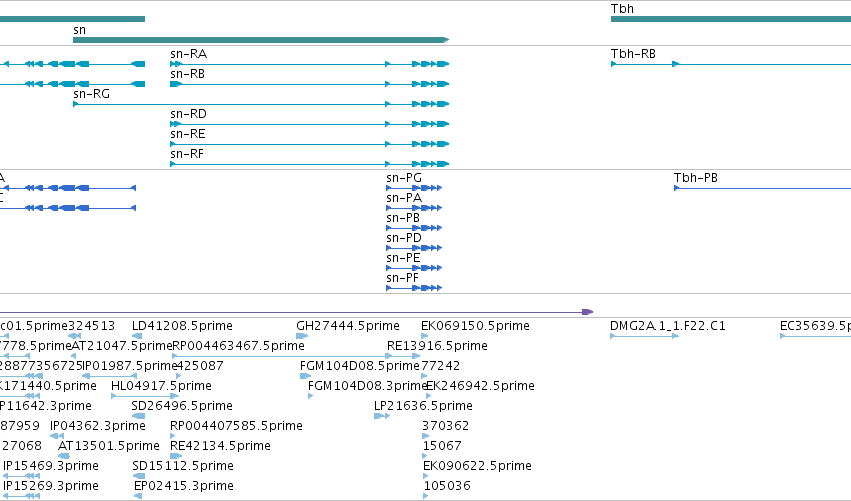Click the sn-PD protein label
The width and height of the screenshot is (851, 501).
(404, 238)
